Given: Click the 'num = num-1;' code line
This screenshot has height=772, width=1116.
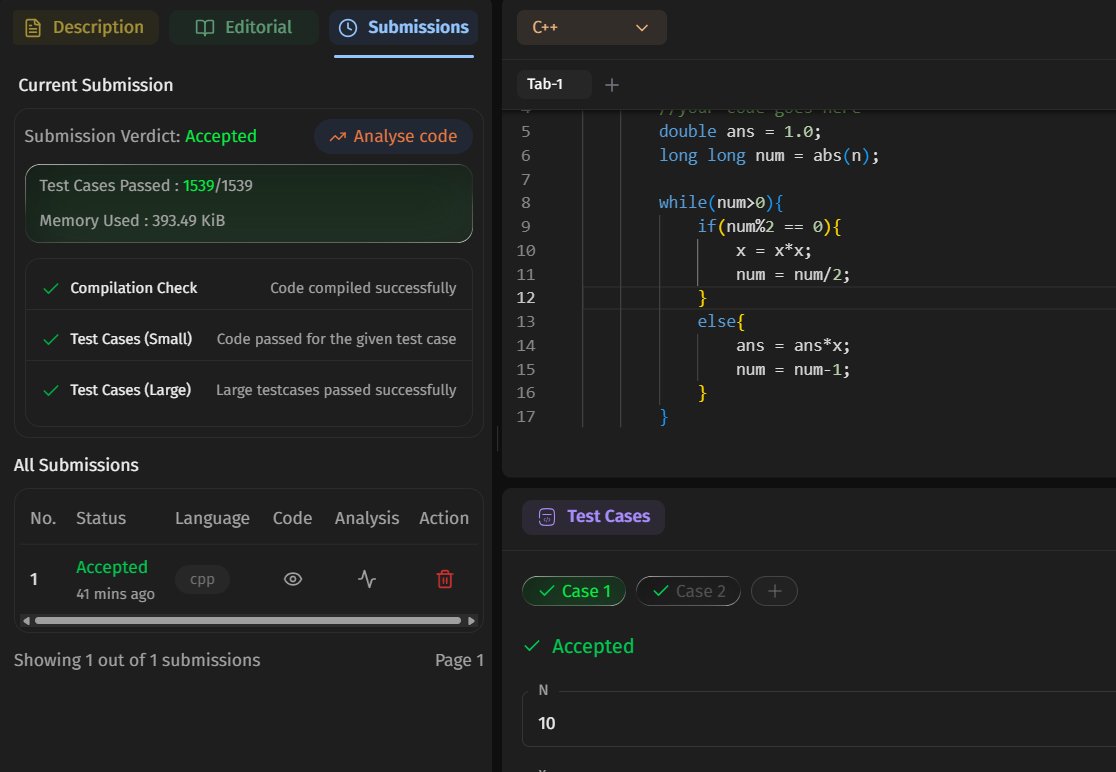Looking at the screenshot, I should [793, 370].
